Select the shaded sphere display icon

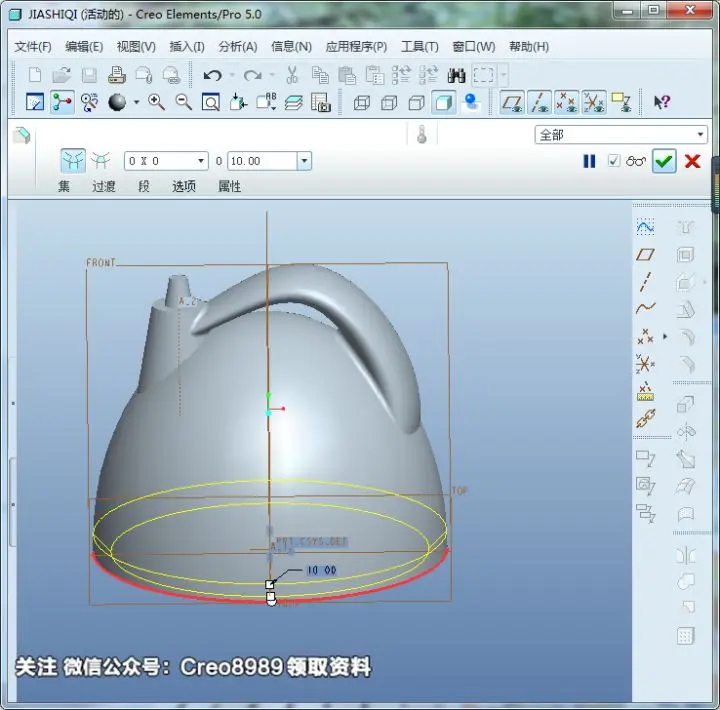(117, 102)
